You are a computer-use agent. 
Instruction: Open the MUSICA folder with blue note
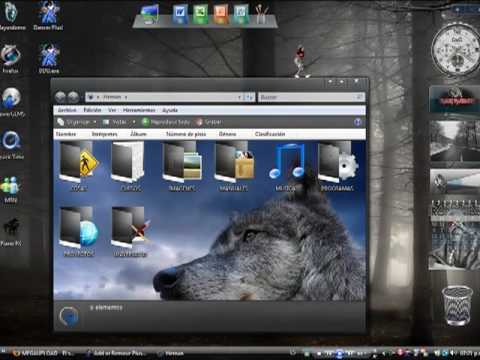click(287, 166)
